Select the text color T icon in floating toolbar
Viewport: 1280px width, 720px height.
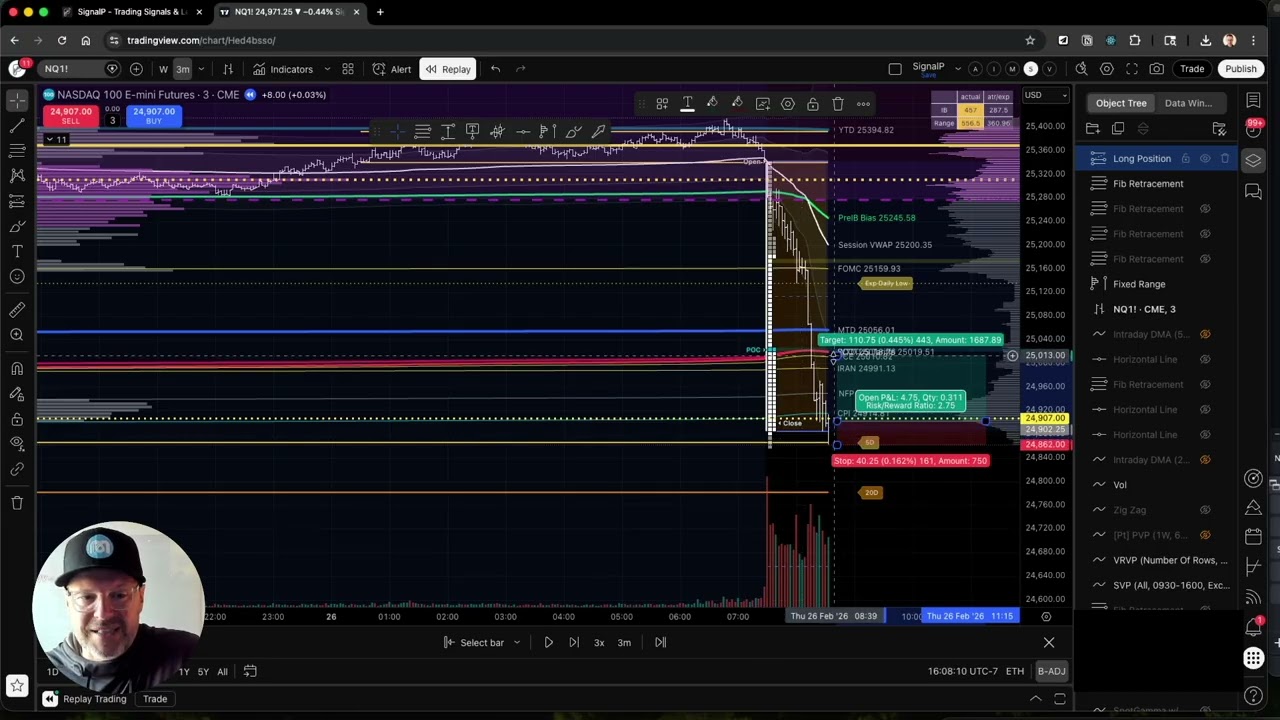(x=687, y=104)
